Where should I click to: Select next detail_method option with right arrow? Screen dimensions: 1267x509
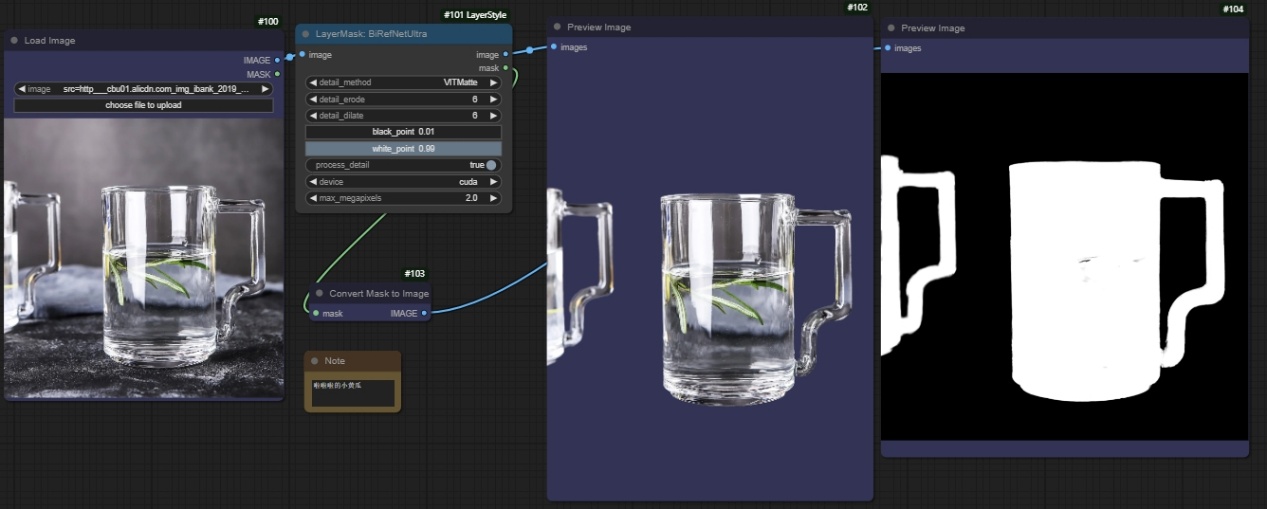(493, 83)
